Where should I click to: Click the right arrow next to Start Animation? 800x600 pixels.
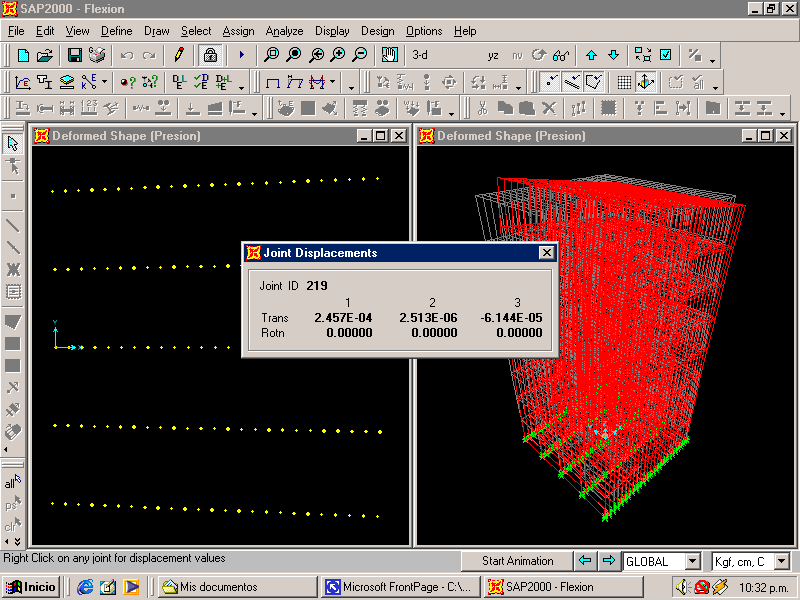tap(609, 561)
